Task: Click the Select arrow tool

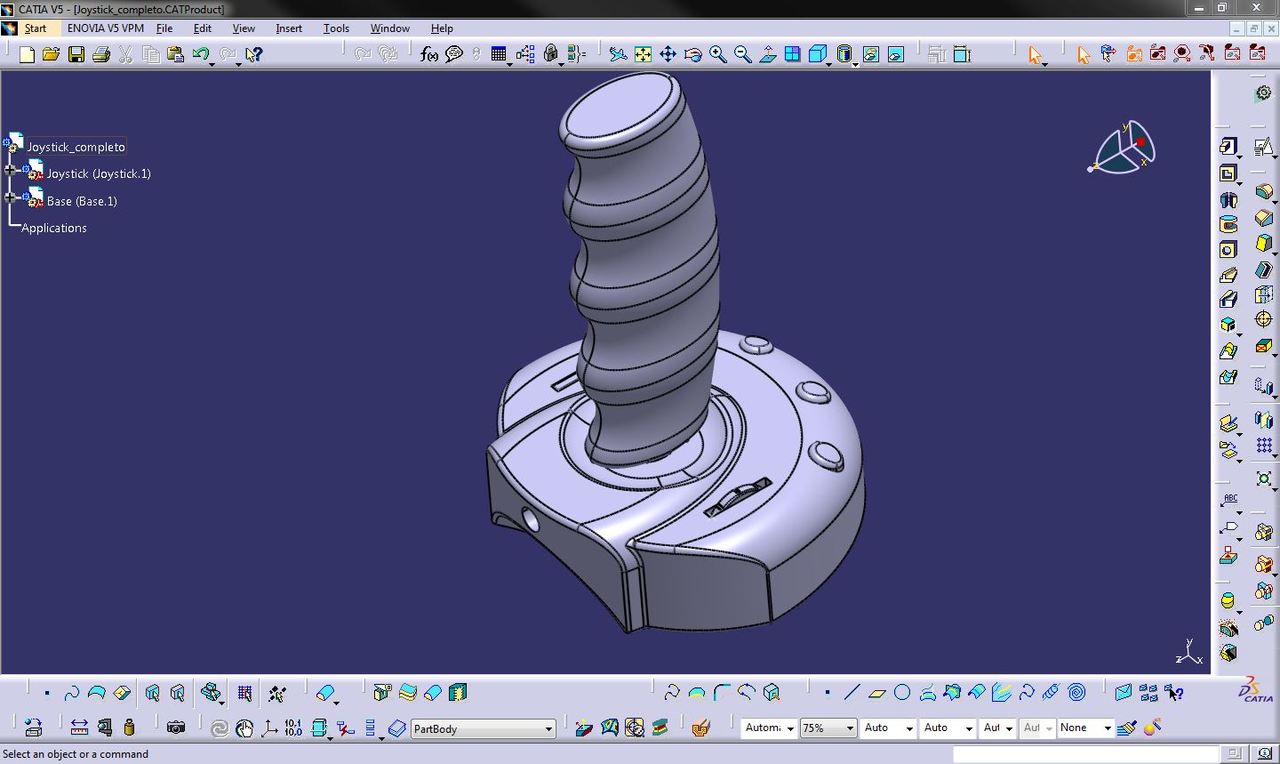Action: [x=1035, y=54]
